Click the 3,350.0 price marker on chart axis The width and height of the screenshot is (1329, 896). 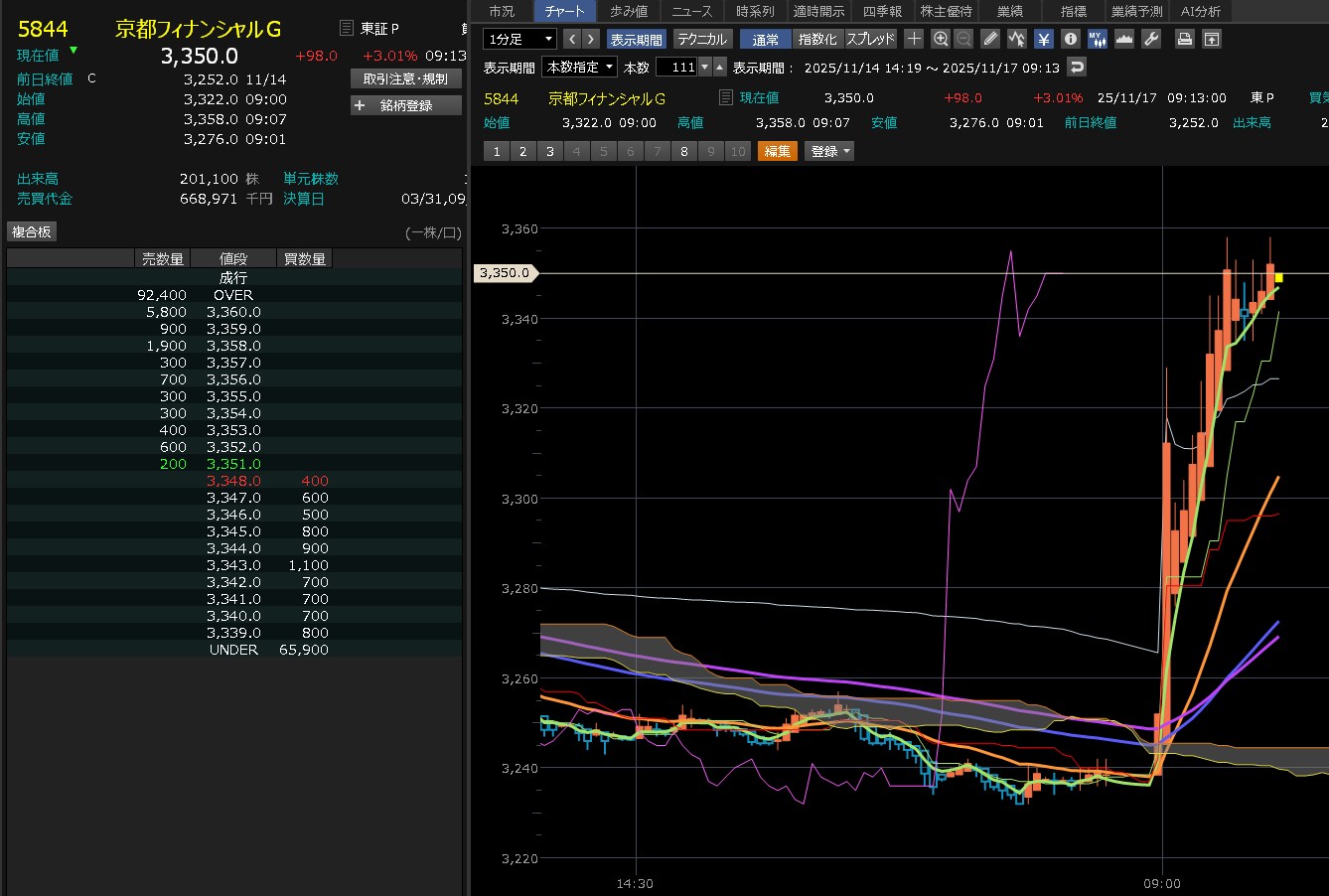point(506,273)
